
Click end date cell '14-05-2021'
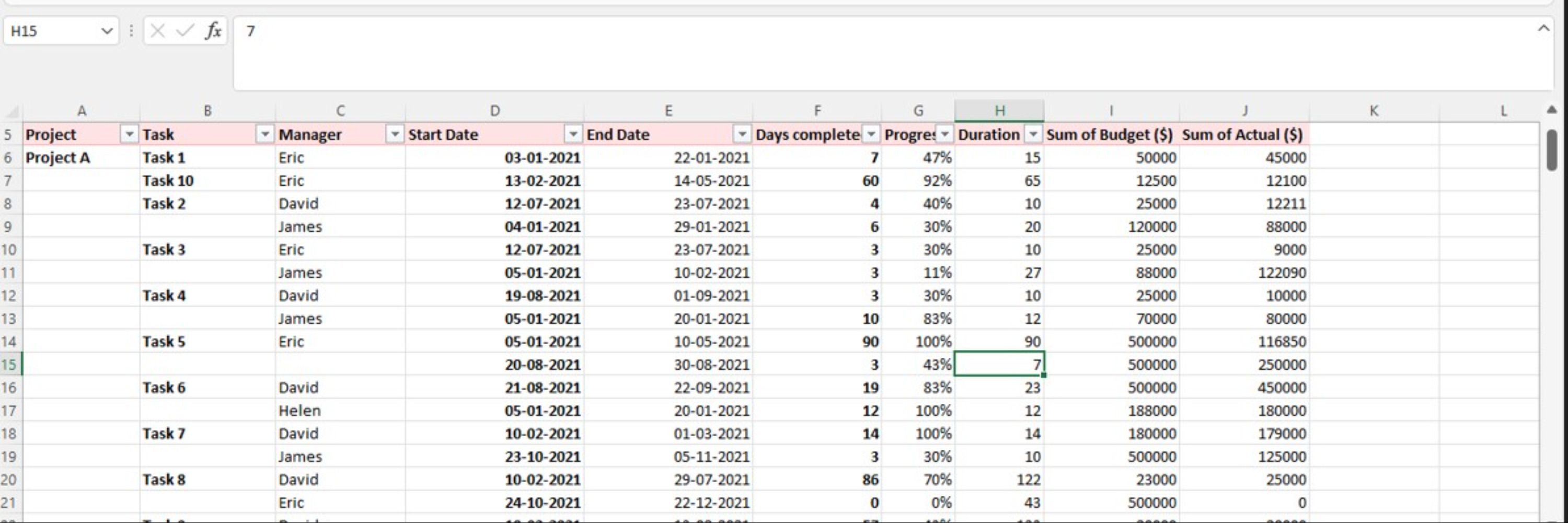click(668, 181)
